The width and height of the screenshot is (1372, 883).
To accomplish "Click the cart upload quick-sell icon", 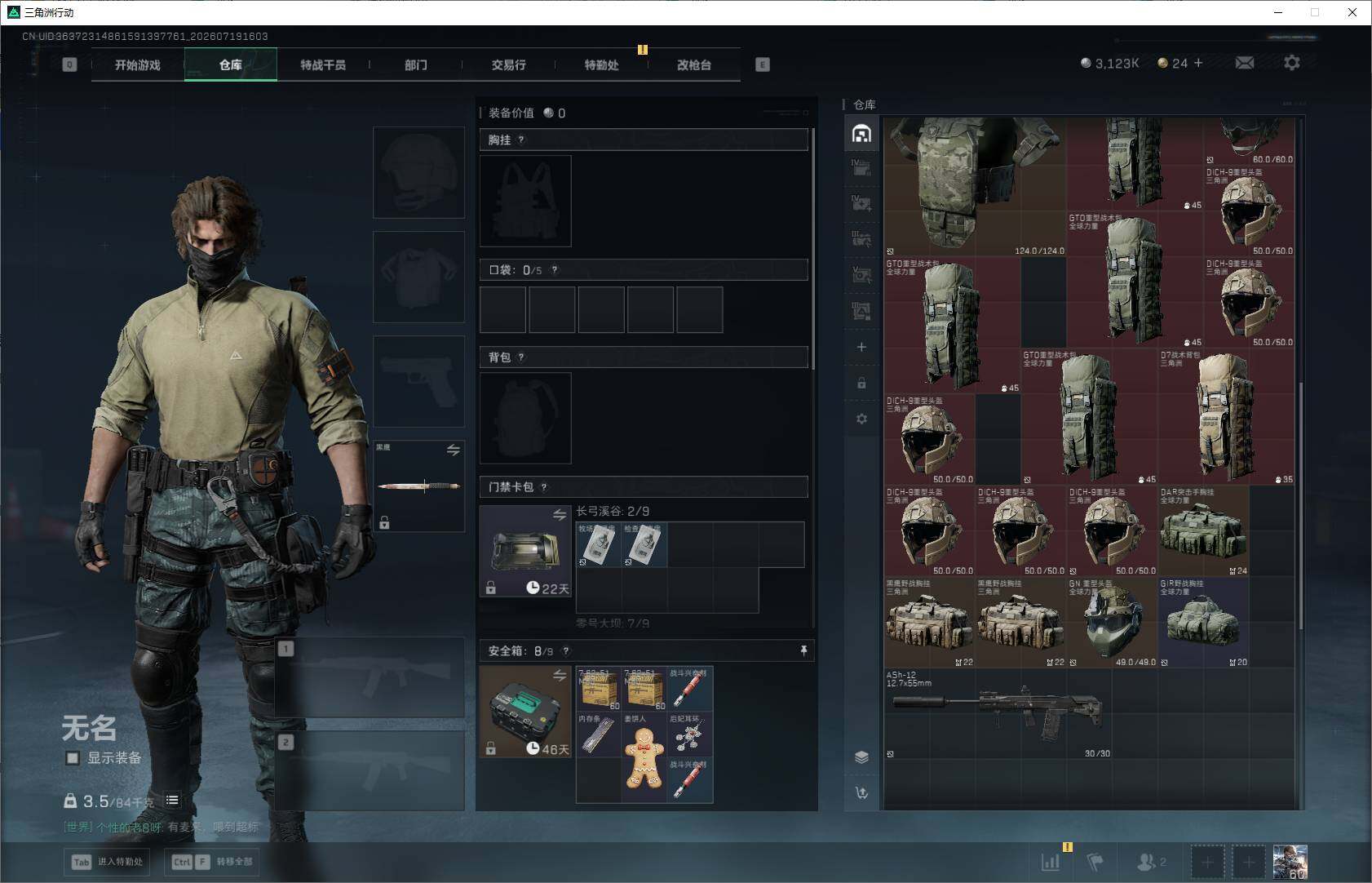I will (861, 792).
